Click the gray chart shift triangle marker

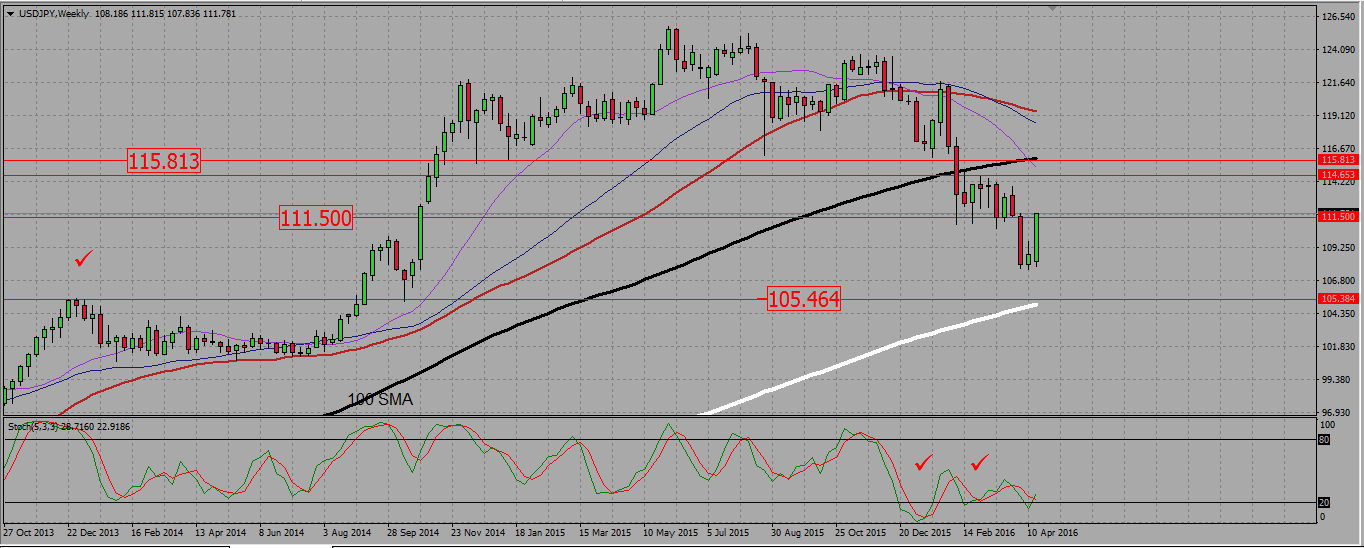click(x=1052, y=8)
